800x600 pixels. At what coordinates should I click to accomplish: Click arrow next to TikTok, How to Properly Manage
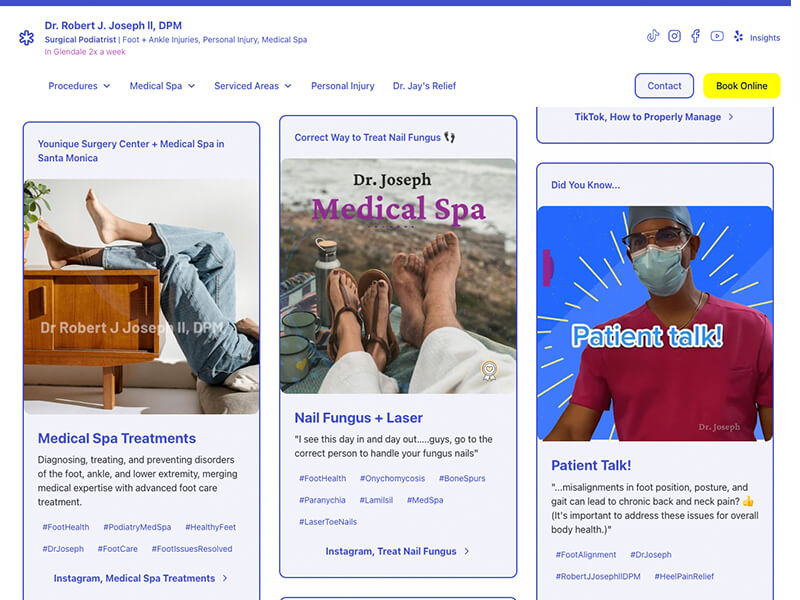coord(731,117)
